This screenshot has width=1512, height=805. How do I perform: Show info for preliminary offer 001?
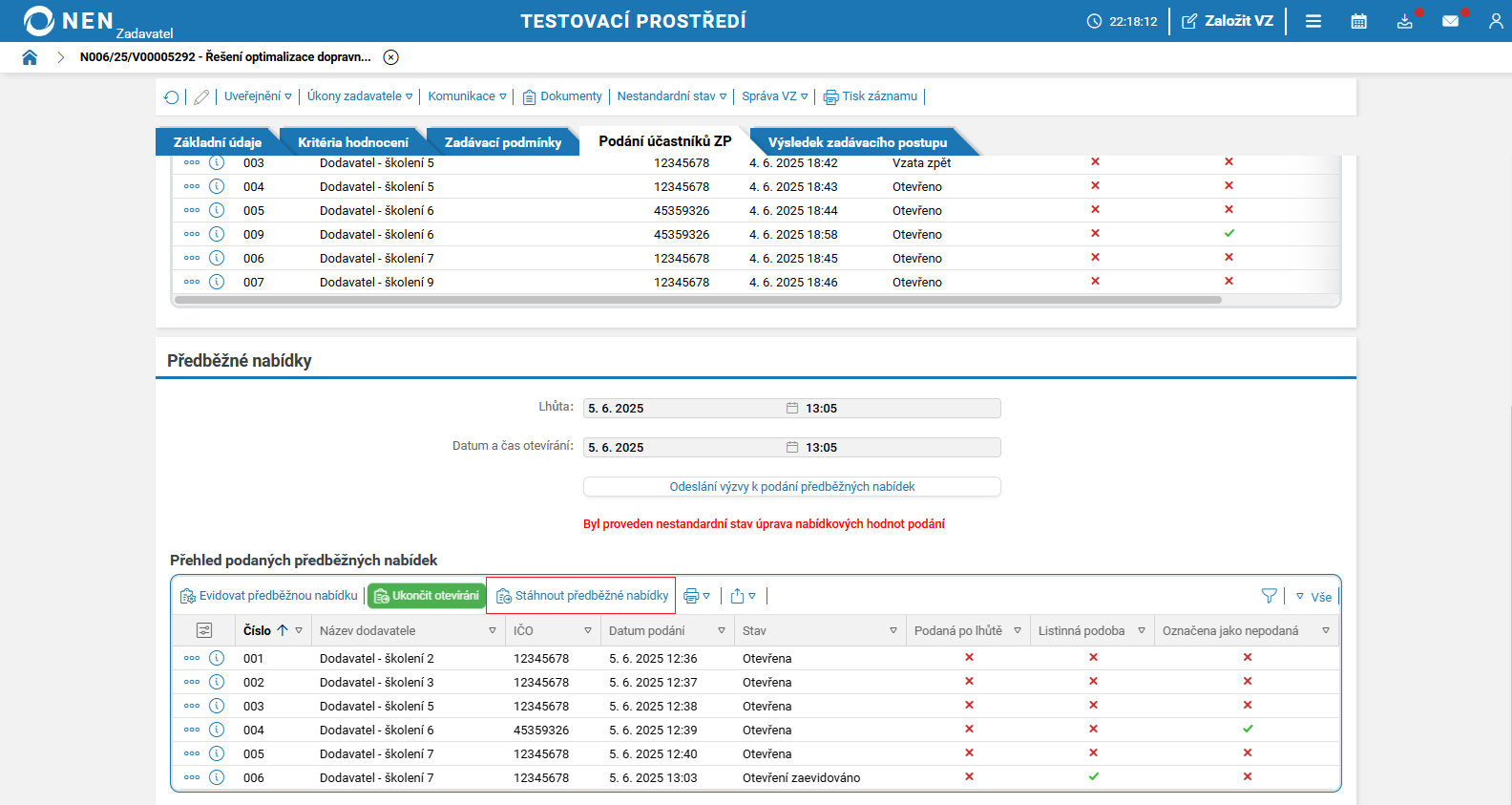[217, 658]
